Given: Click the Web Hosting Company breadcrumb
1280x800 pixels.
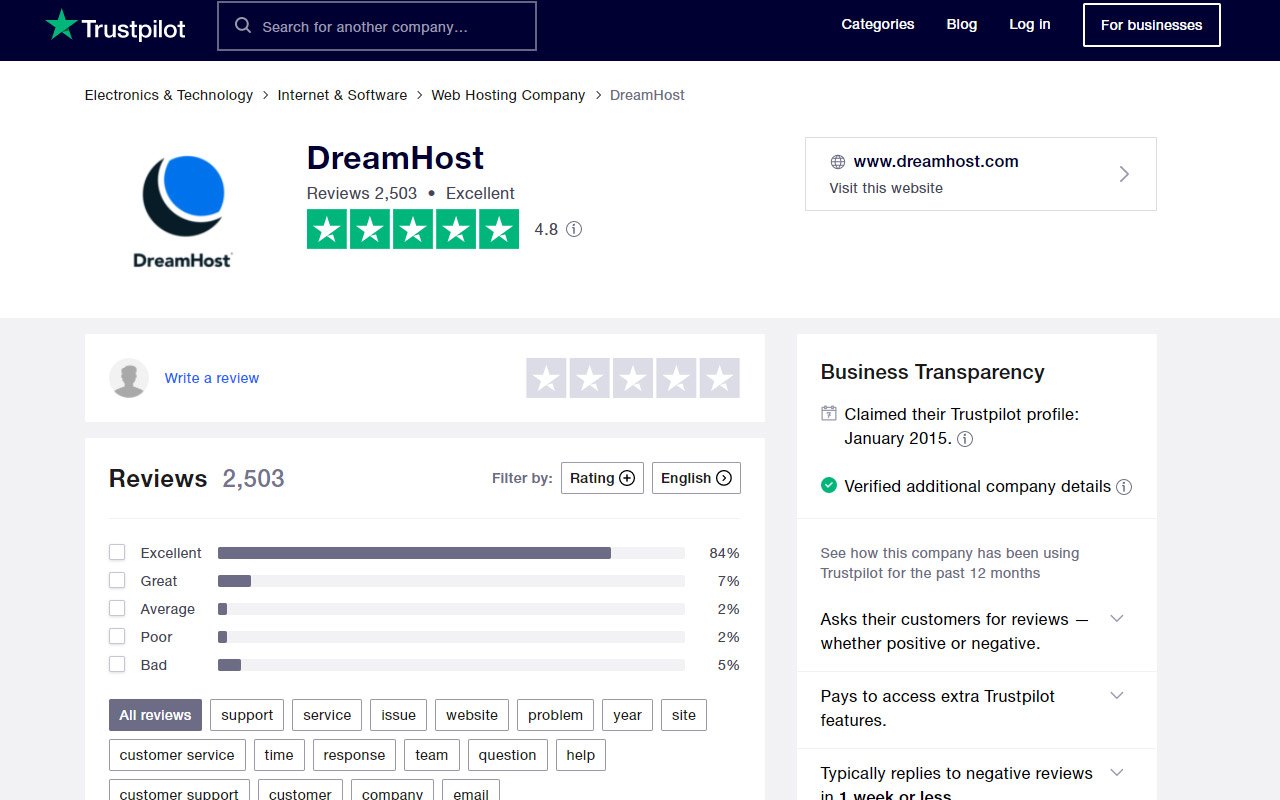Looking at the screenshot, I should coord(508,95).
